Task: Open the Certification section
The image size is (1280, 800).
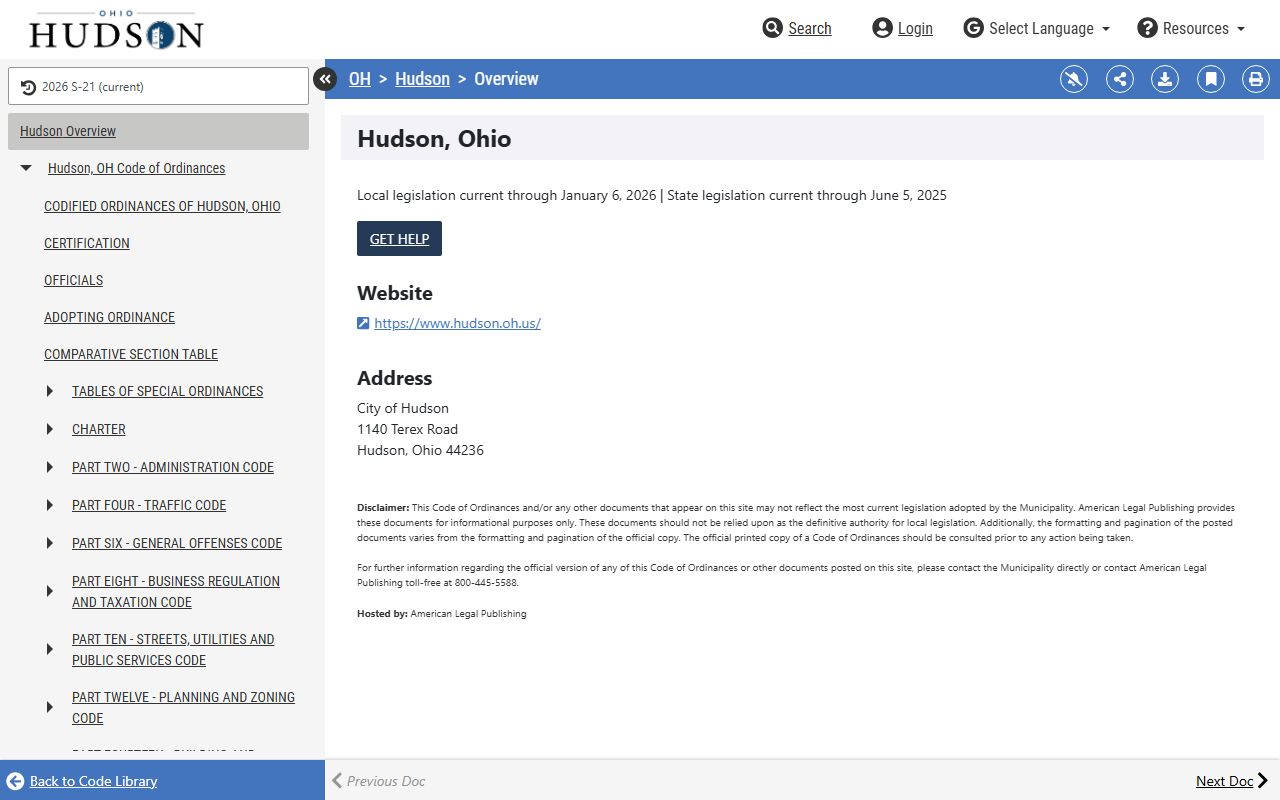Action: click(x=87, y=243)
